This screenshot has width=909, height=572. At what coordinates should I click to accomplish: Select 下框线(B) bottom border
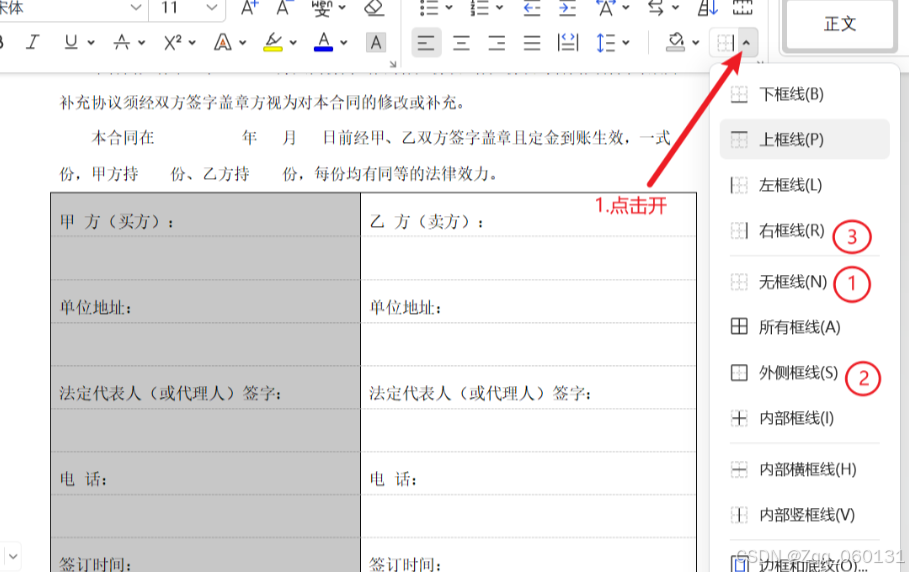point(804,94)
